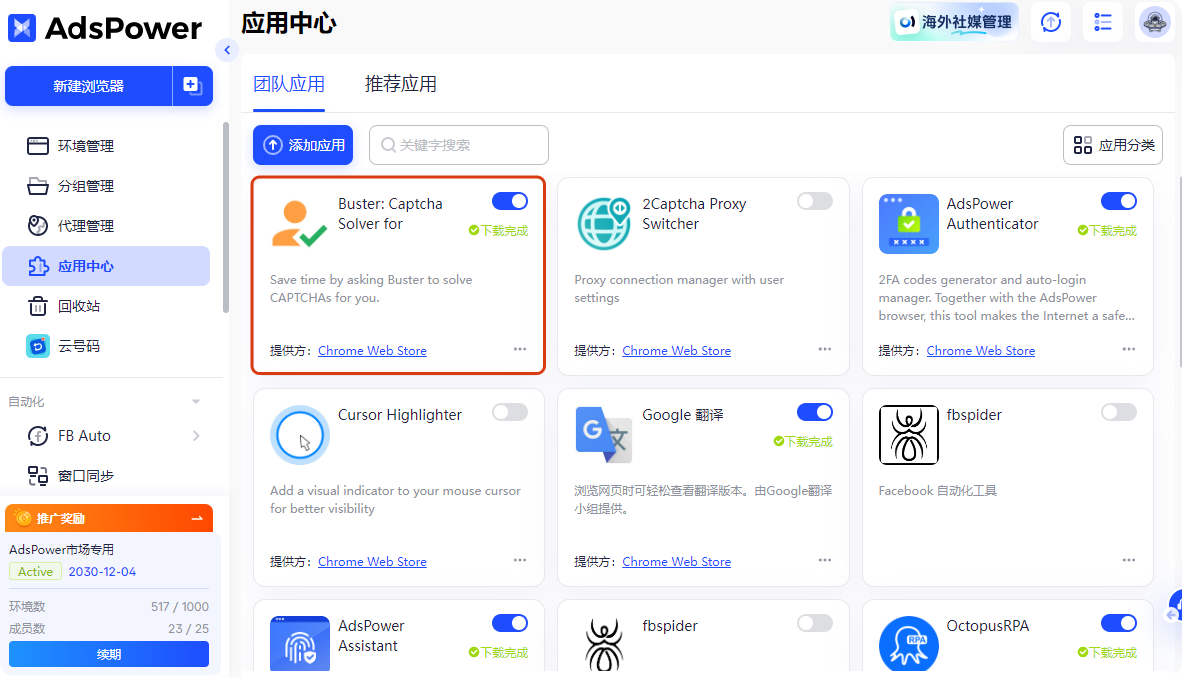Open 分组管理 from the sidebar
Viewport: 1182px width, 677px height.
click(x=84, y=185)
